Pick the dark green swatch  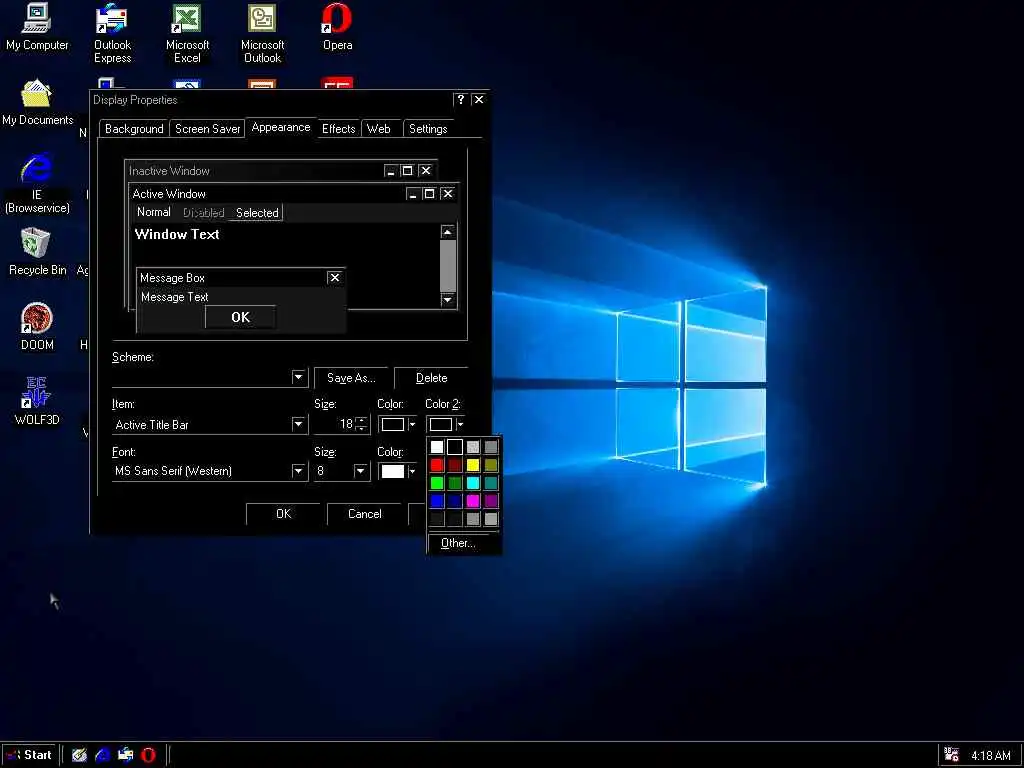click(x=455, y=483)
